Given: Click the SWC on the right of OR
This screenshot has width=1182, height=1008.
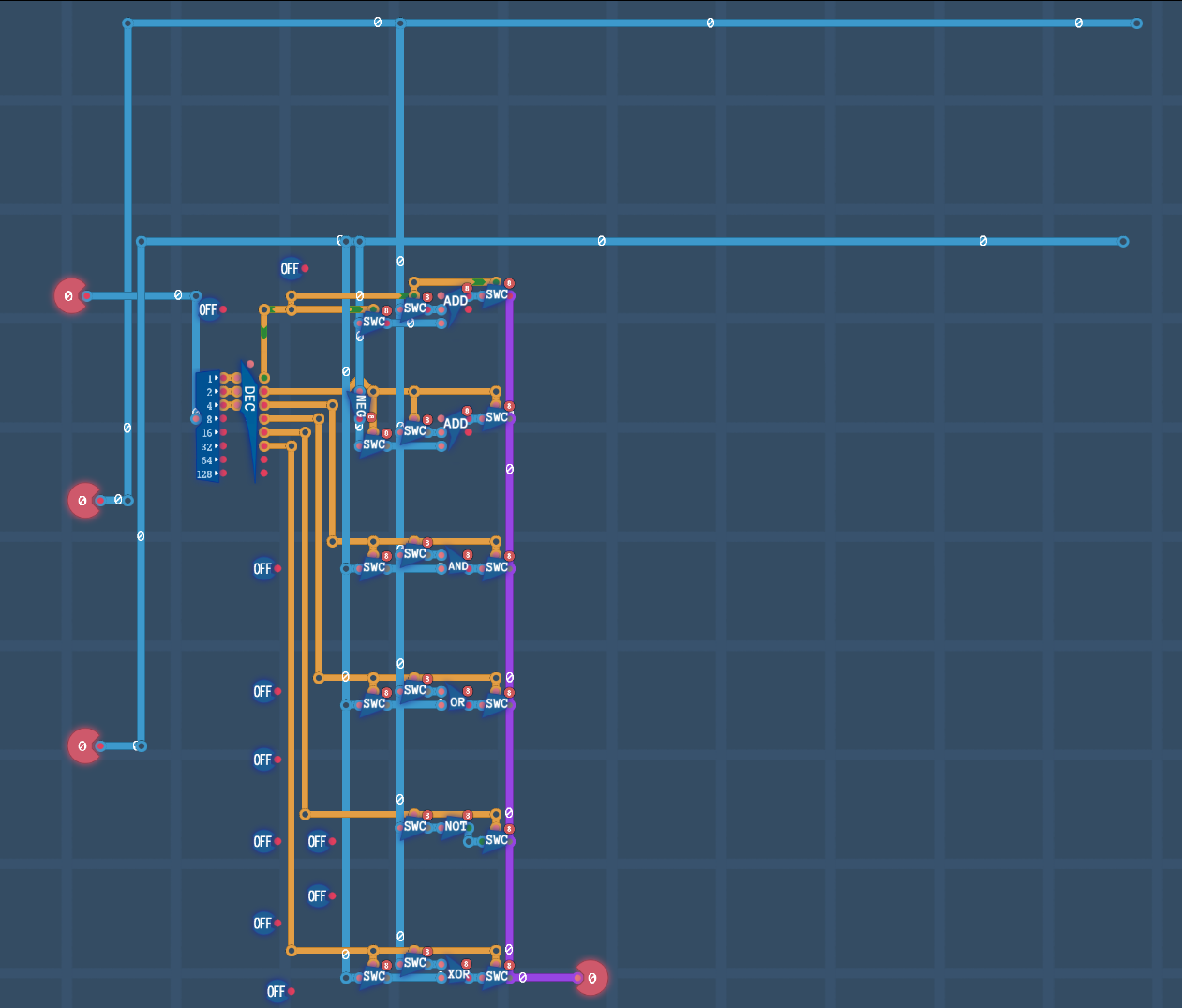Looking at the screenshot, I should tap(497, 703).
